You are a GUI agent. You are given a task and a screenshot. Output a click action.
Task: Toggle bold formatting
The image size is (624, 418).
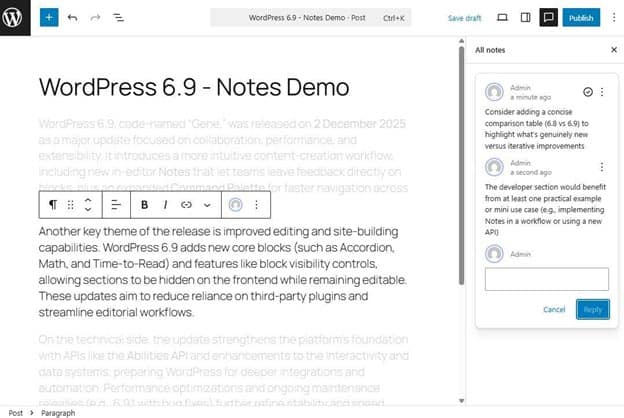pyautogui.click(x=144, y=205)
